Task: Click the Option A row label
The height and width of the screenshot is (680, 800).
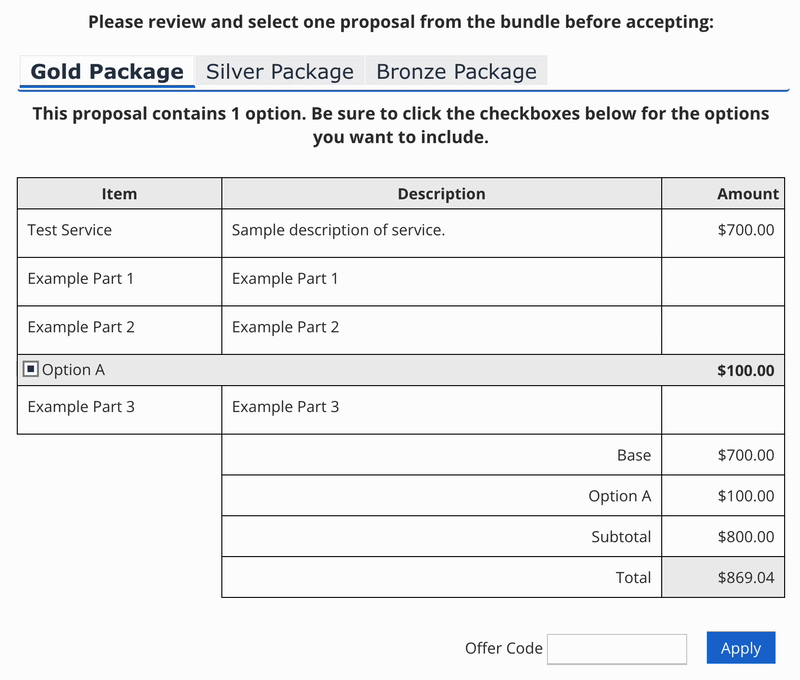Action: [x=73, y=370]
